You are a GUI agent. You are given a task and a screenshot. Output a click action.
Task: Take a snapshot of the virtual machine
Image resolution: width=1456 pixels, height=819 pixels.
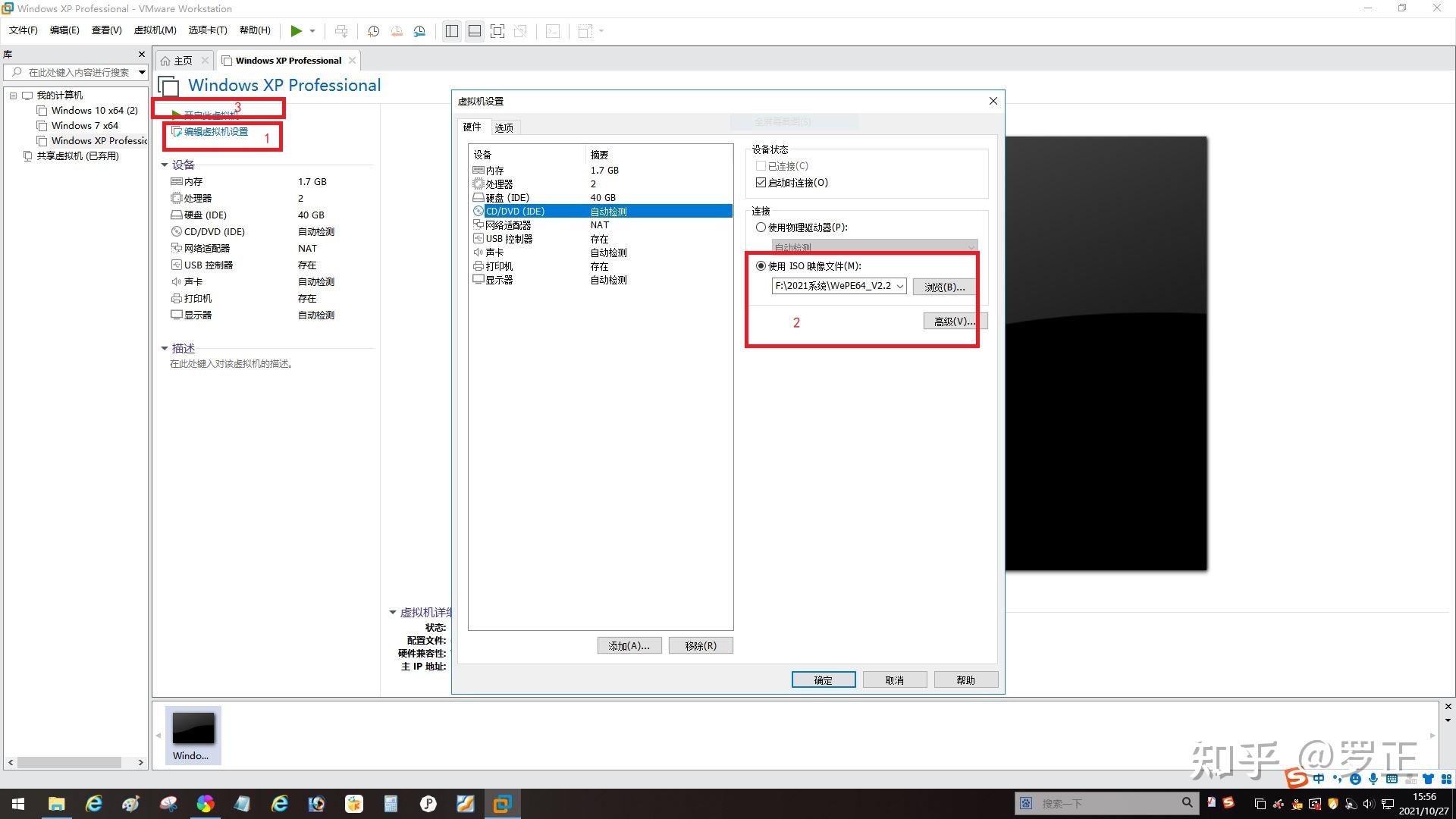[x=372, y=31]
